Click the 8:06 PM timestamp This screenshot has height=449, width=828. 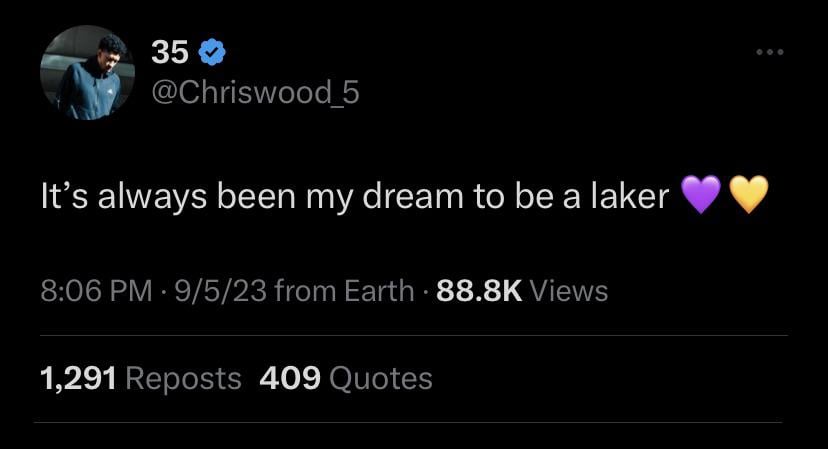click(97, 291)
